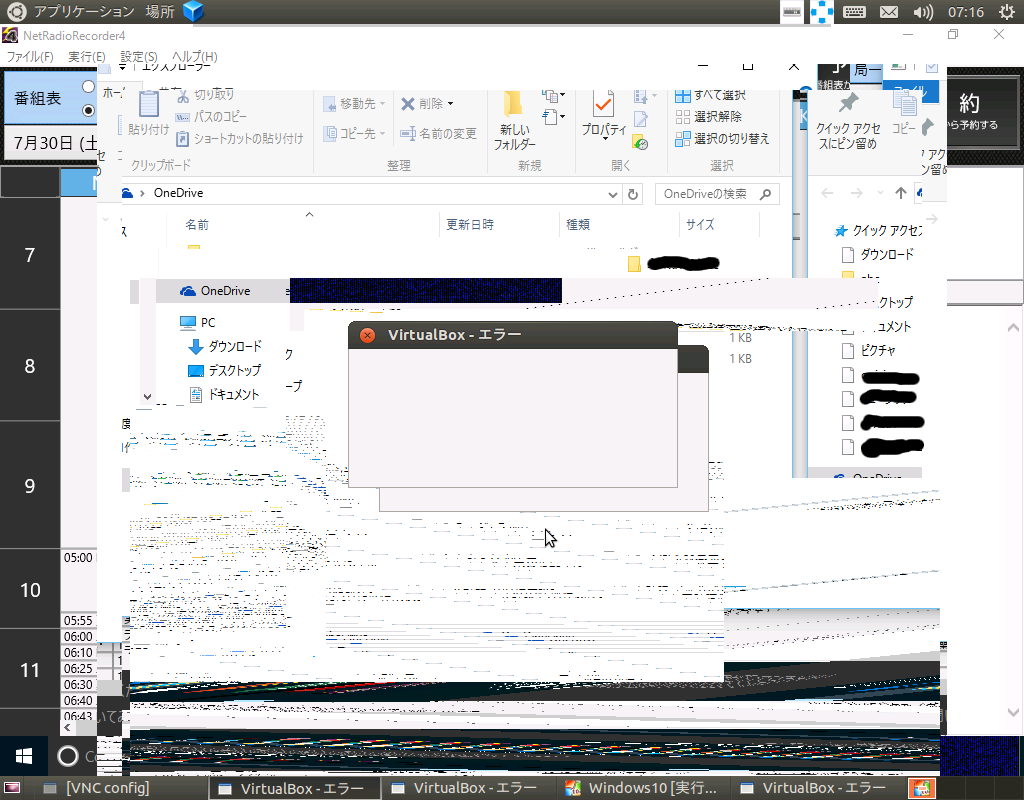The image size is (1024, 800).
Task: Select OneDrive in the navigation tree
Action: tap(215, 291)
